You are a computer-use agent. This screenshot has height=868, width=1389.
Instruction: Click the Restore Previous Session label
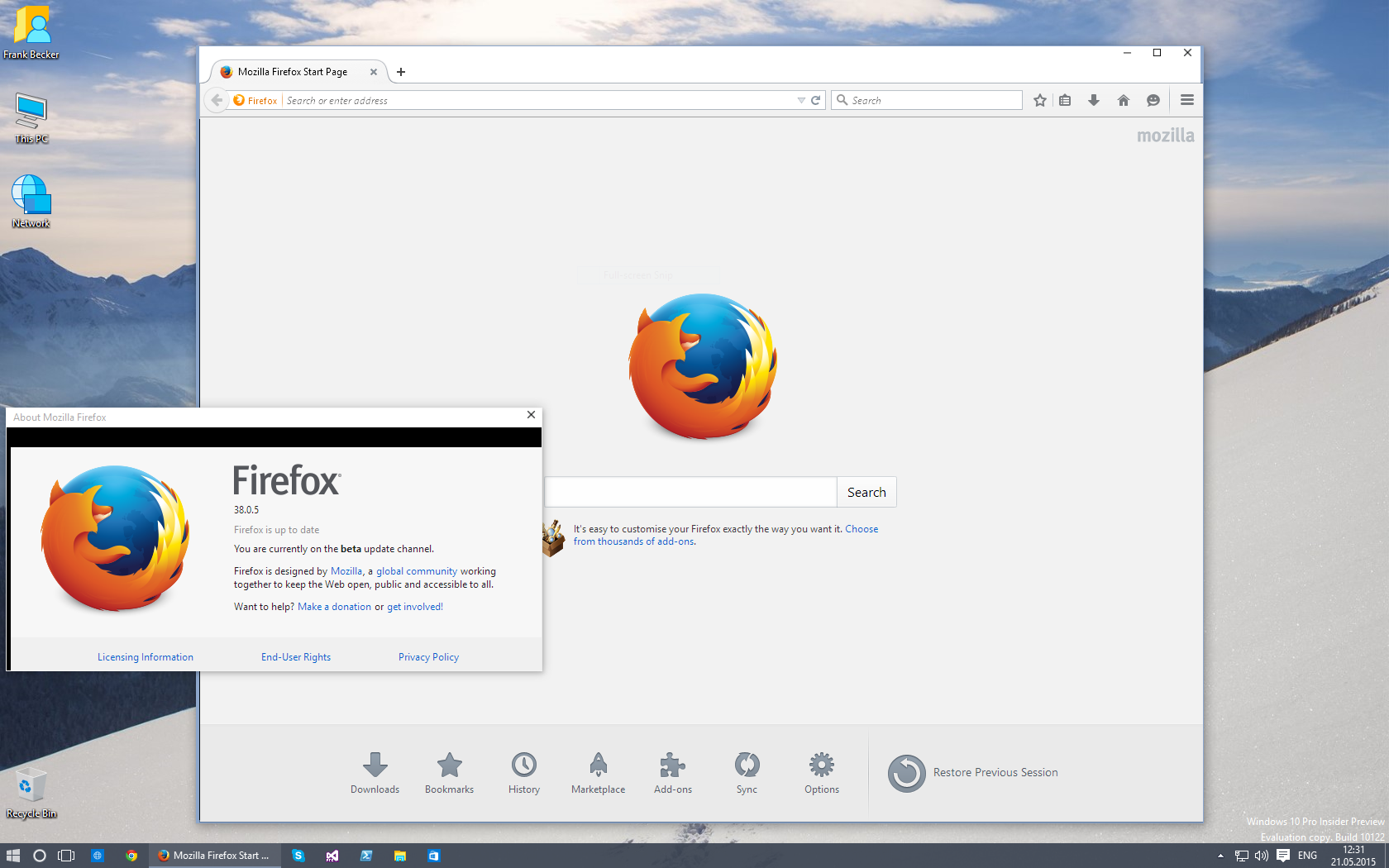click(995, 772)
